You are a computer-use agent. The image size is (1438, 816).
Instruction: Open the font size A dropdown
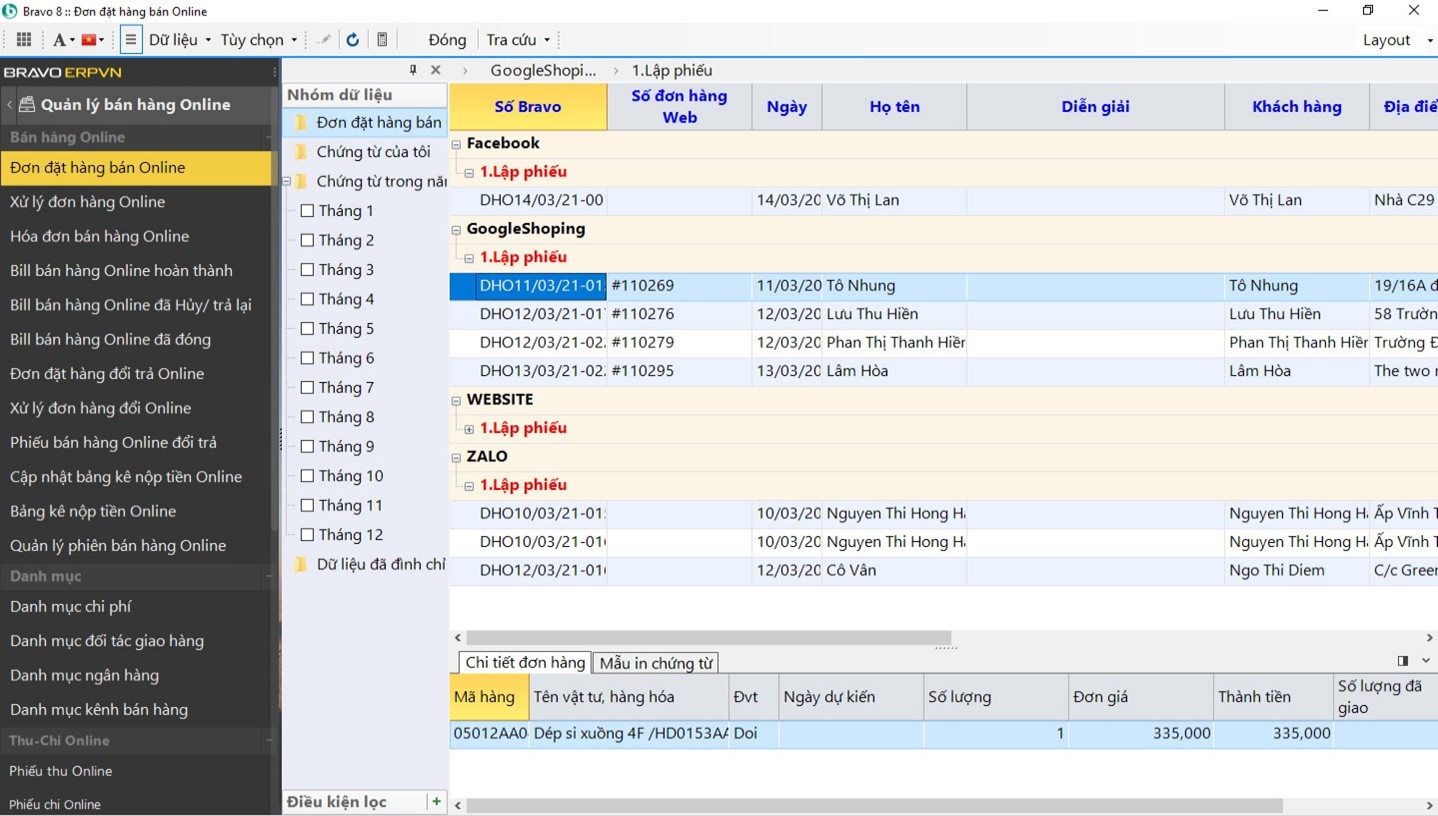(63, 40)
